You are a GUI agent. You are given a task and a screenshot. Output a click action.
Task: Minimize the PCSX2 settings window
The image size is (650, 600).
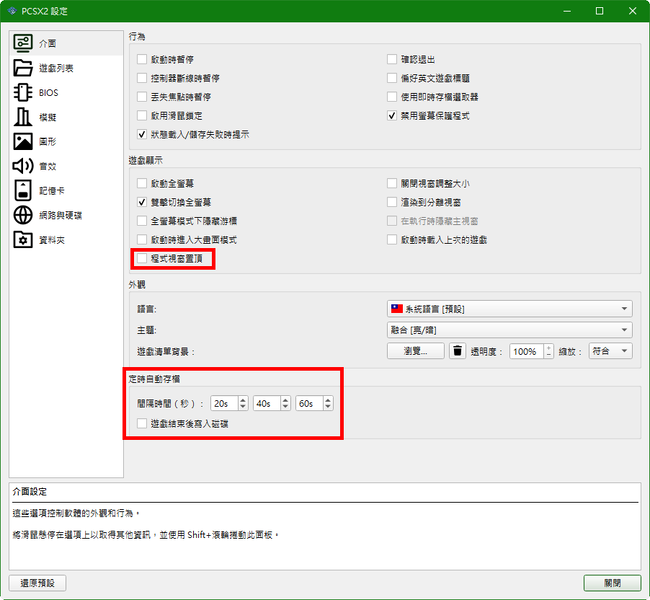pyautogui.click(x=567, y=11)
